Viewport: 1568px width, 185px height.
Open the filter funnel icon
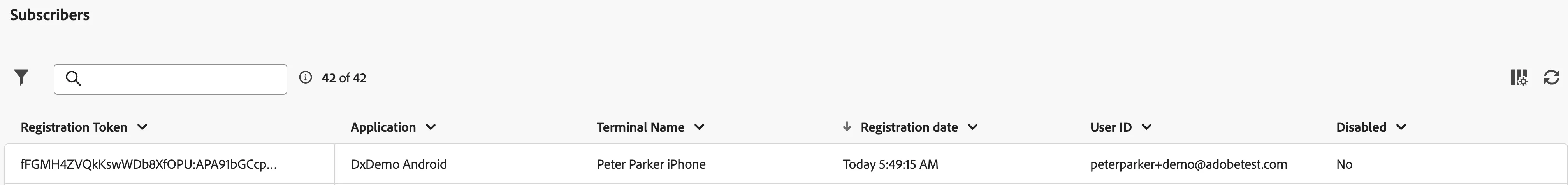pos(21,77)
